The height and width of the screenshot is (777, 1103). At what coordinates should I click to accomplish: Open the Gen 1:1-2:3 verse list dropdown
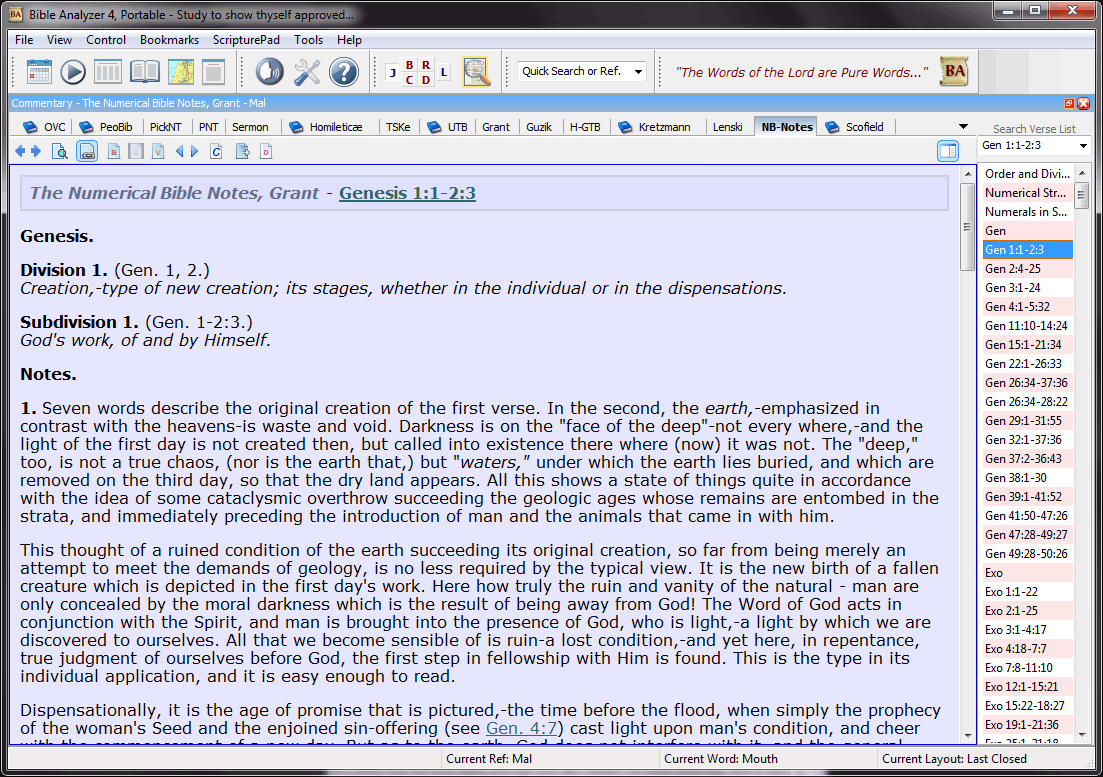click(x=1083, y=146)
